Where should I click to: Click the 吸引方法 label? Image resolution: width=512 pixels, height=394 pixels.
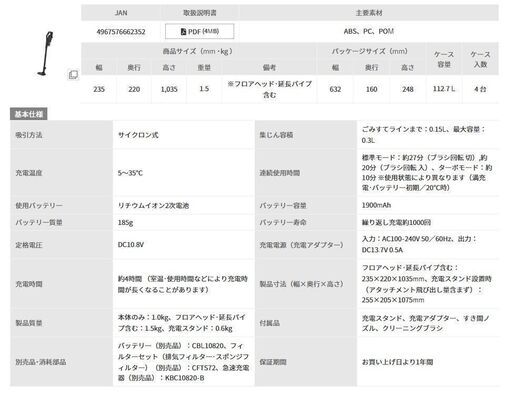pos(29,135)
